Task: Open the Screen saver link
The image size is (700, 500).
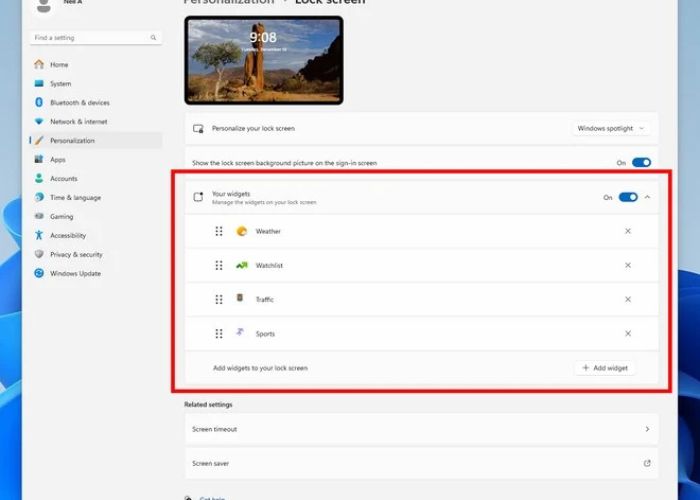Action: point(420,463)
